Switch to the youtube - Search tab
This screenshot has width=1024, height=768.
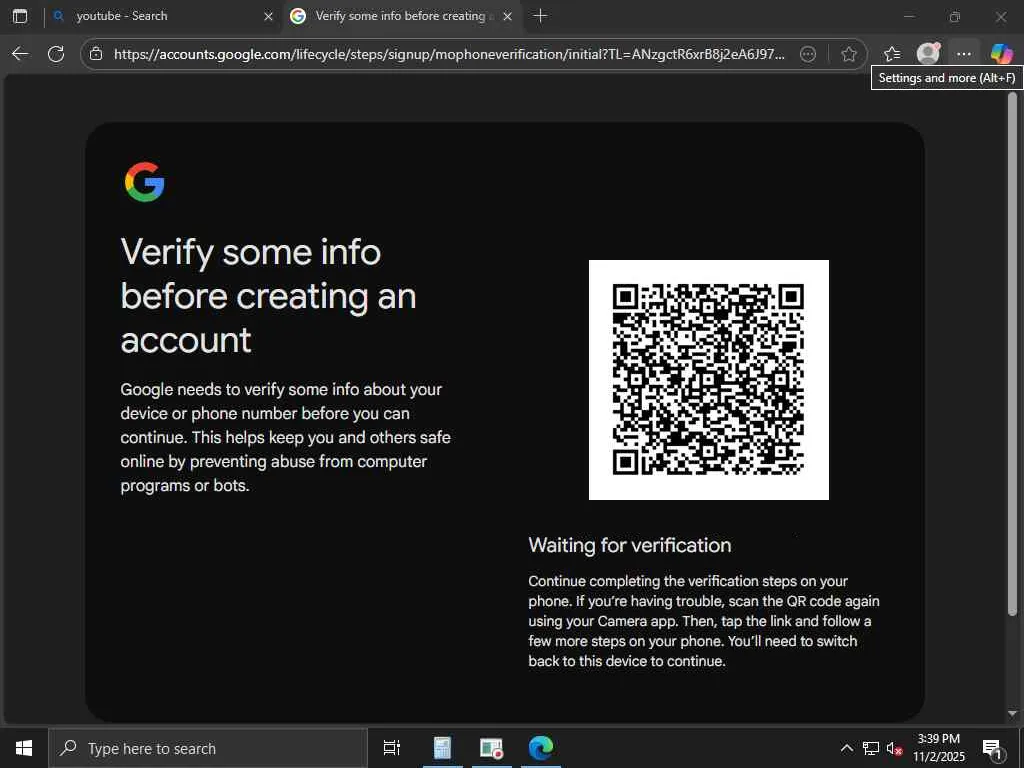(163, 16)
